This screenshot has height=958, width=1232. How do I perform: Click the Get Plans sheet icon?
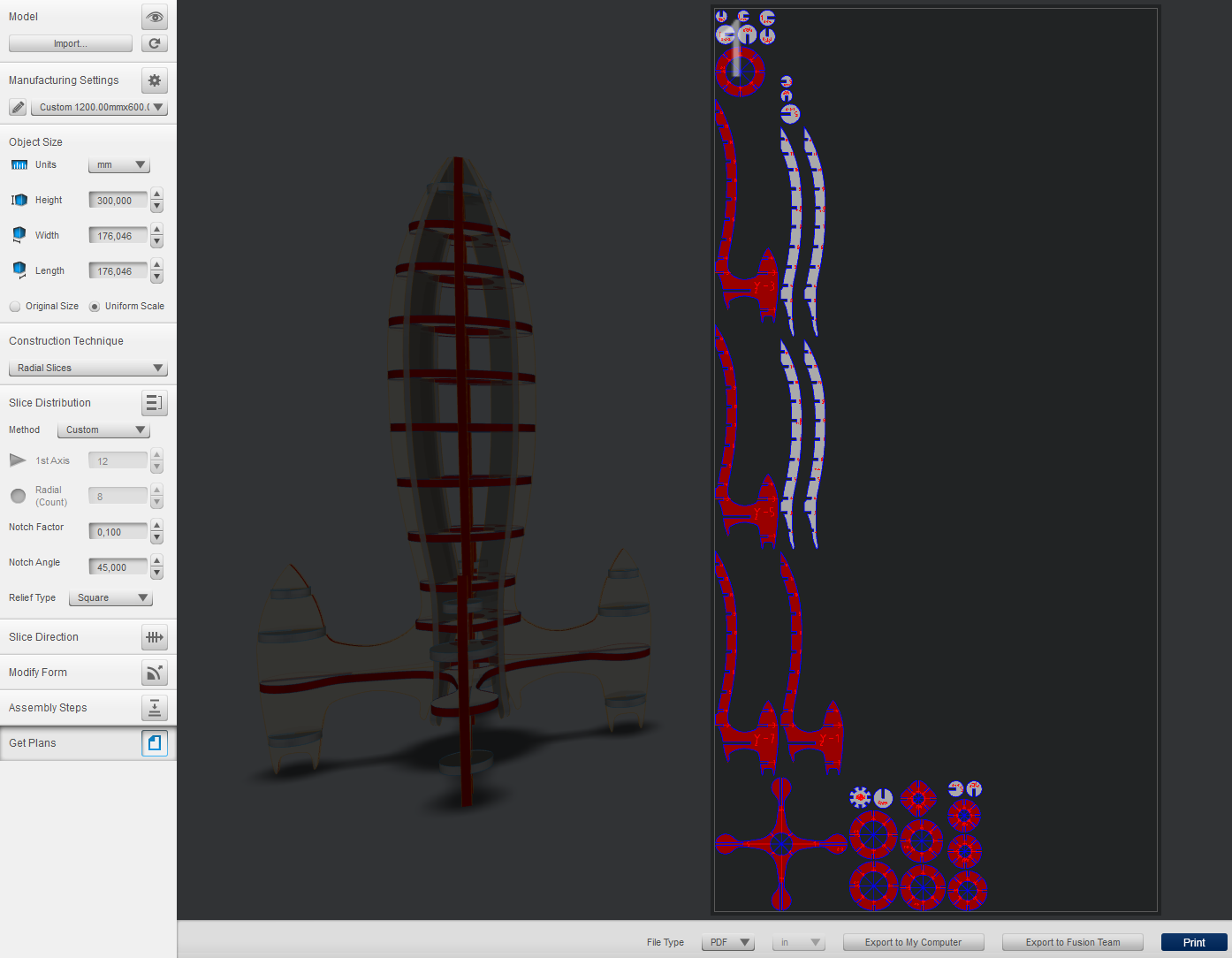click(x=155, y=743)
